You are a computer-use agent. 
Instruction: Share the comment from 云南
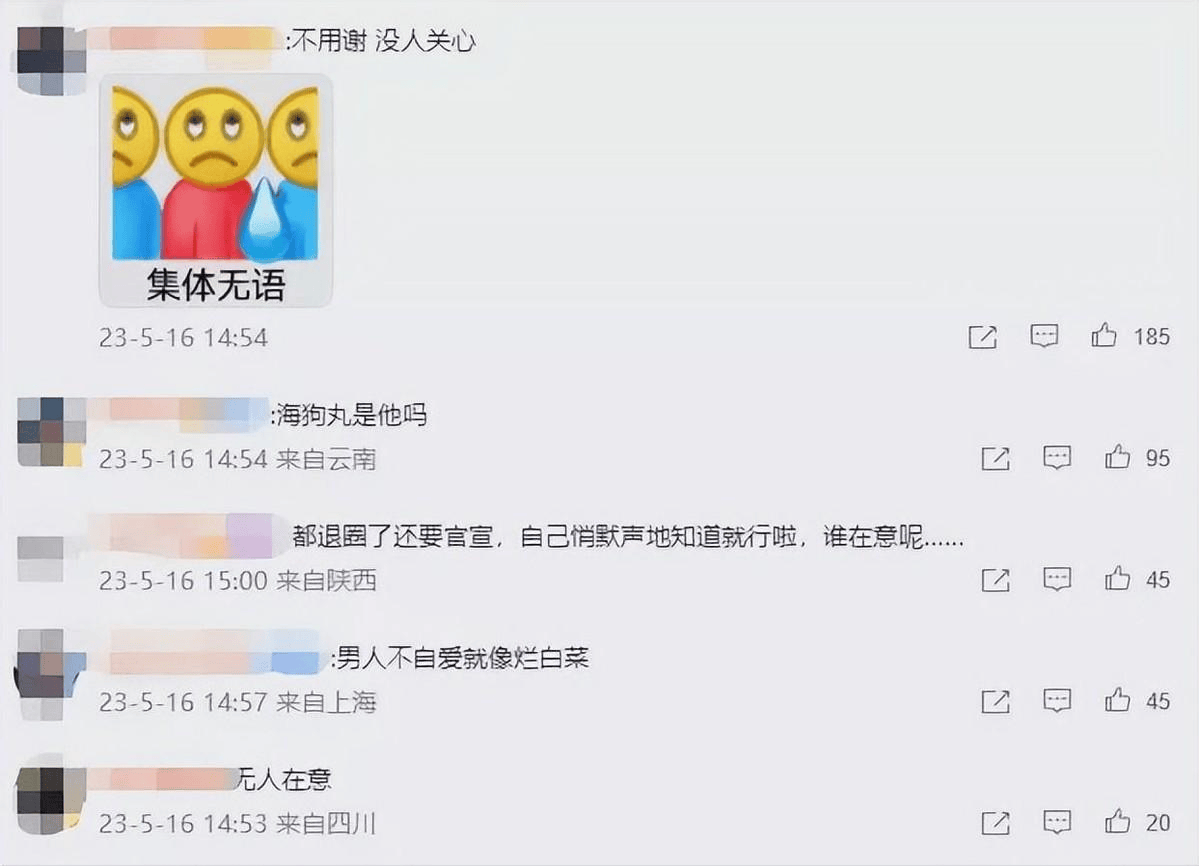(x=996, y=459)
